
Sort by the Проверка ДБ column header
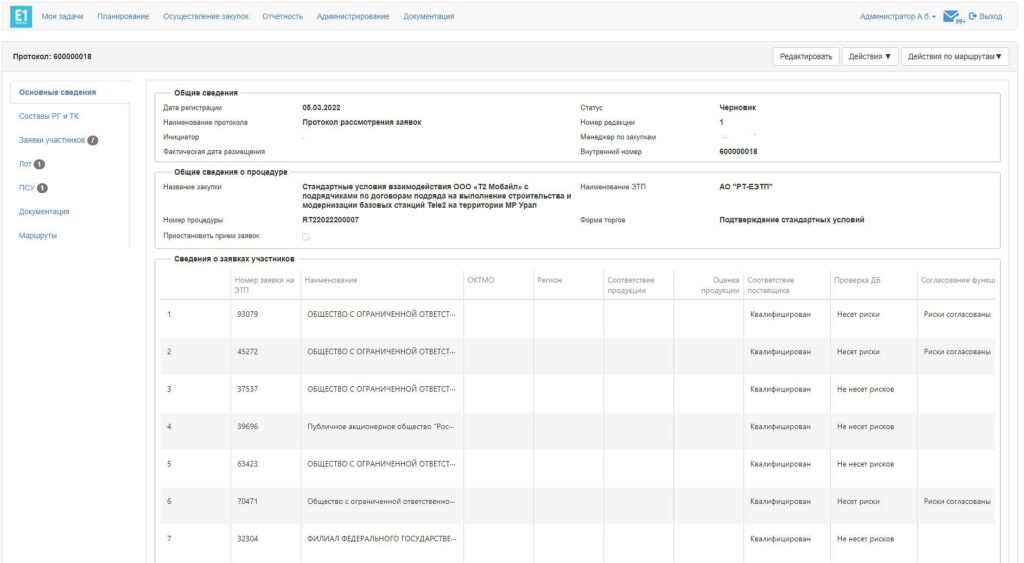853,279
